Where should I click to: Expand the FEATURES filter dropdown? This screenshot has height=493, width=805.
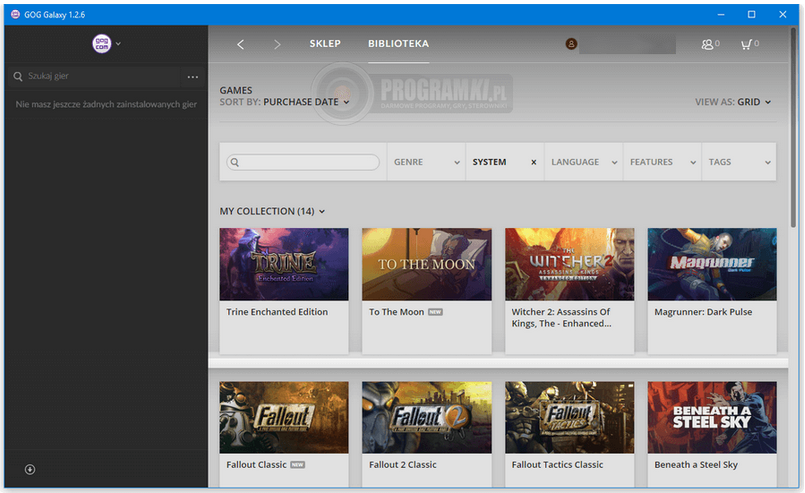[662, 162]
